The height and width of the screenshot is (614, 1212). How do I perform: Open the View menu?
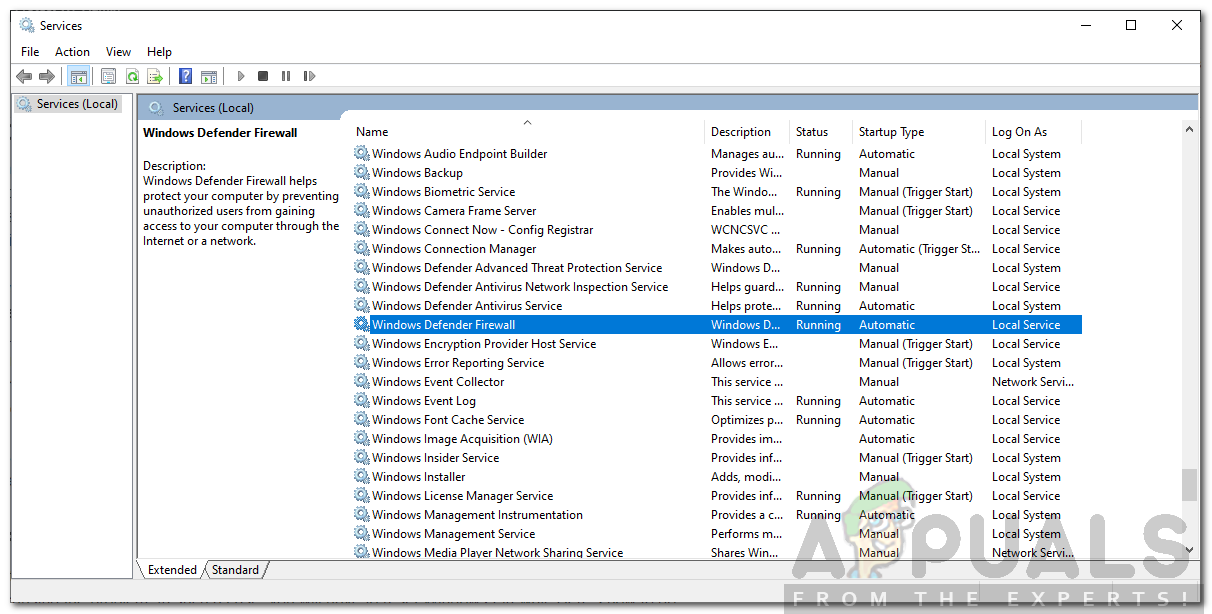(x=118, y=52)
